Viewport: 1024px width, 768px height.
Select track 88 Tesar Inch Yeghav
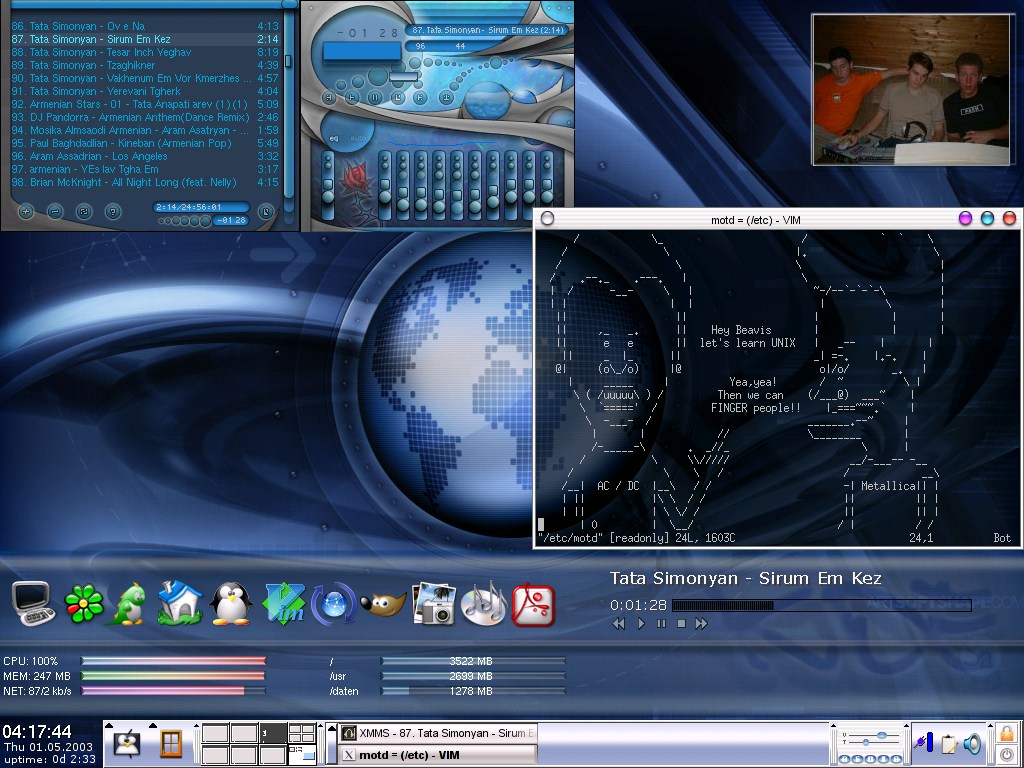pyautogui.click(x=145, y=52)
